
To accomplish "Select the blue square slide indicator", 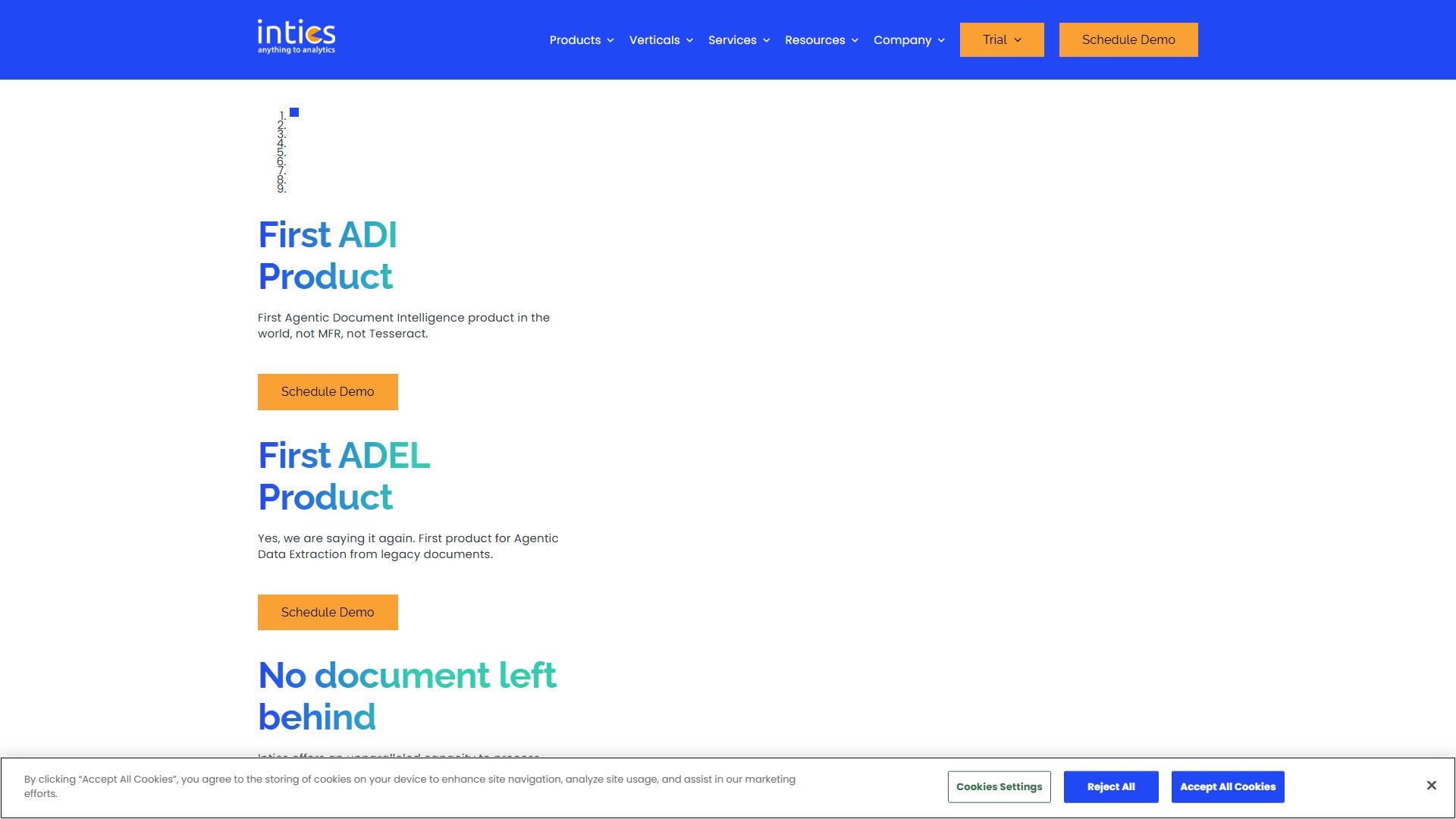I will [x=294, y=112].
